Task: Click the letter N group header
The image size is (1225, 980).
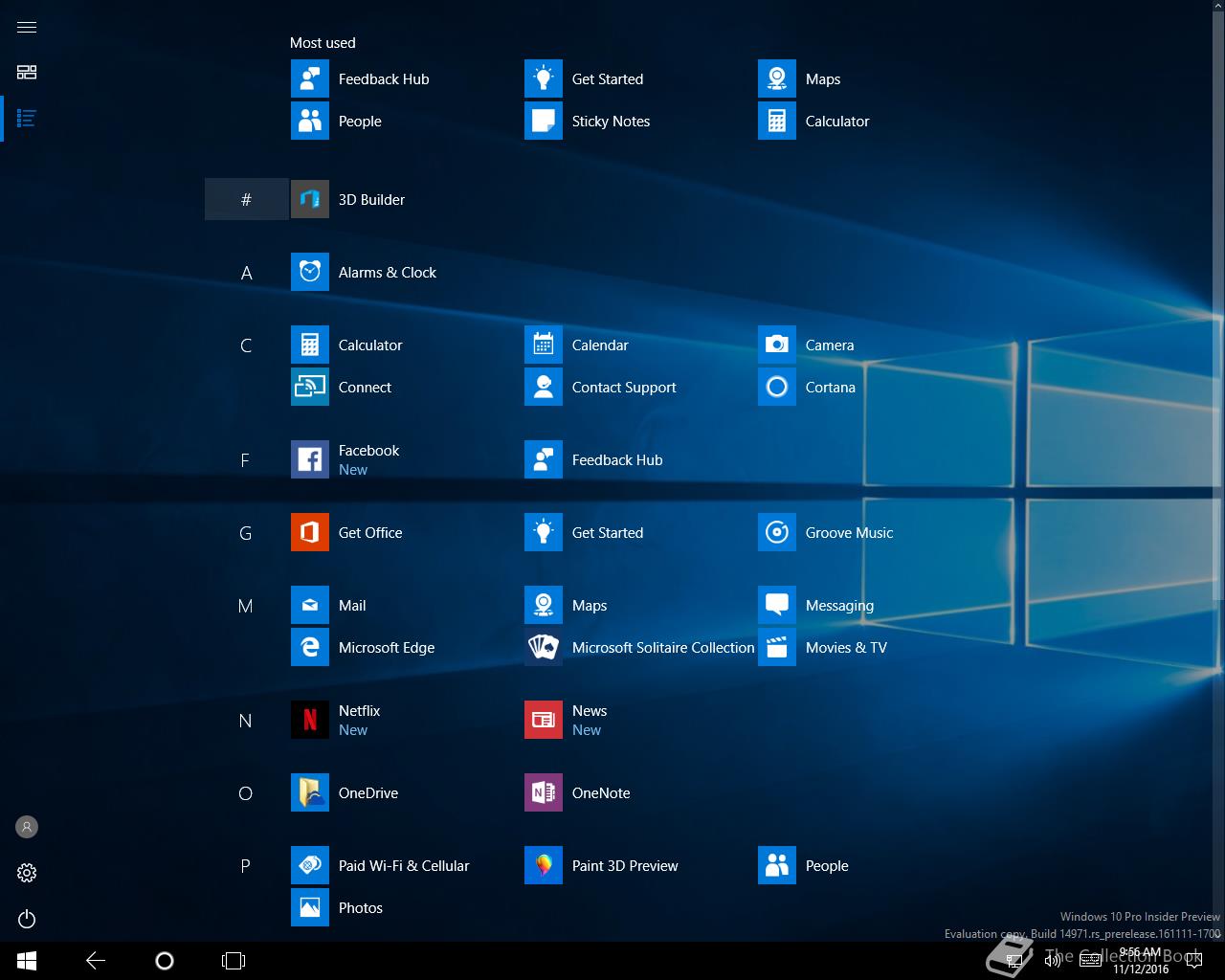Action: 246,721
